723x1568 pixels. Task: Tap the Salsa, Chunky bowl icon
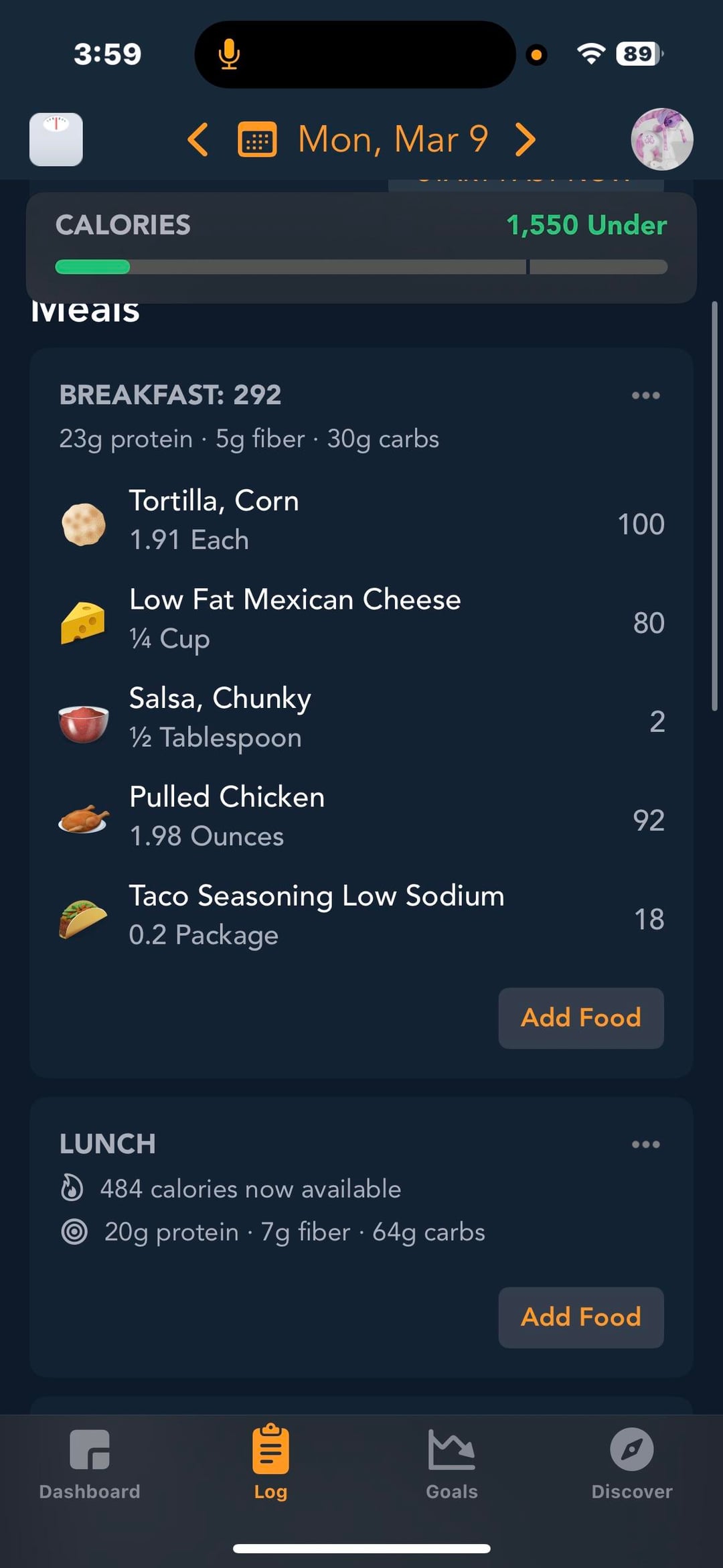pos(83,721)
